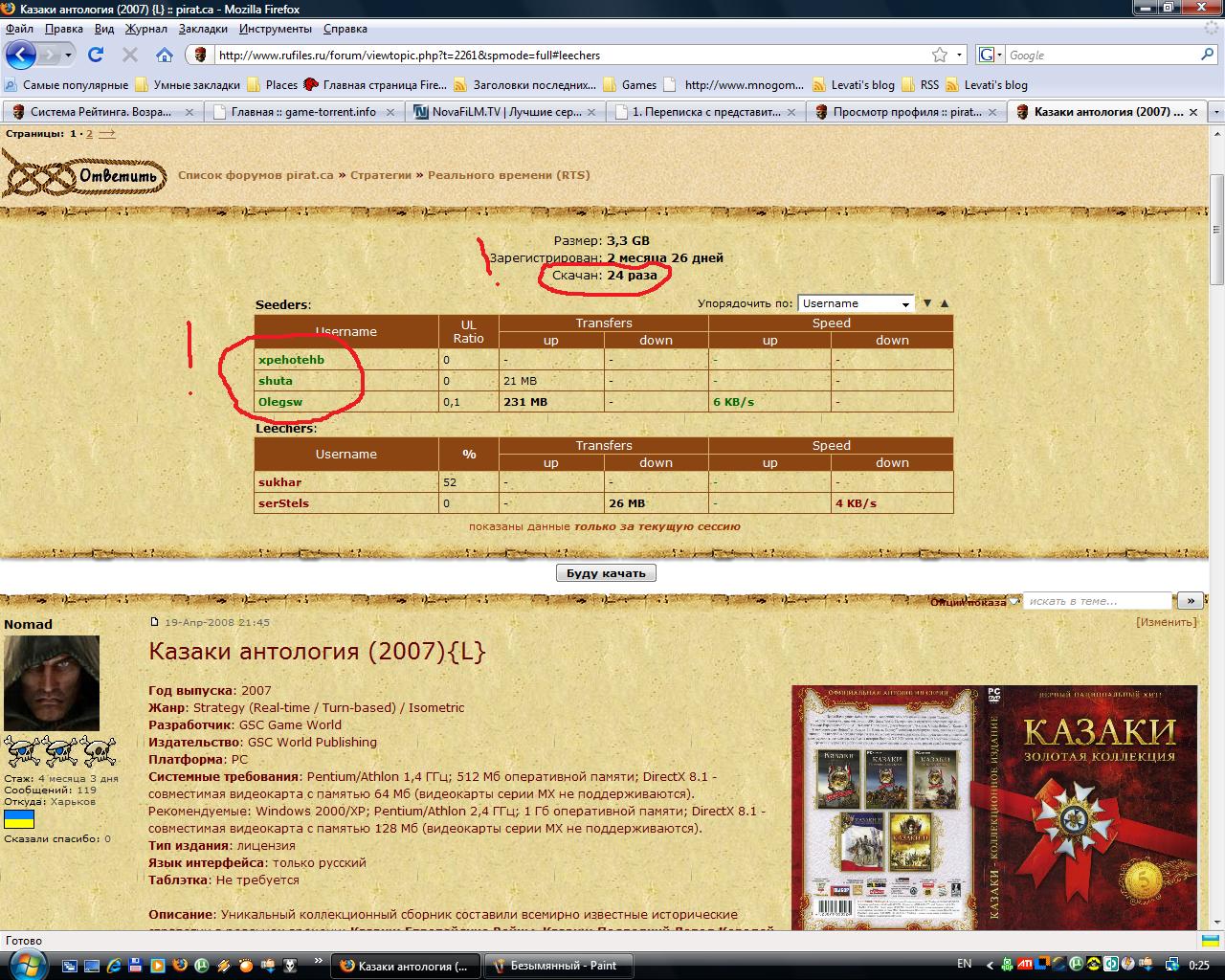
Task: Reload the current page
Action: (x=96, y=55)
